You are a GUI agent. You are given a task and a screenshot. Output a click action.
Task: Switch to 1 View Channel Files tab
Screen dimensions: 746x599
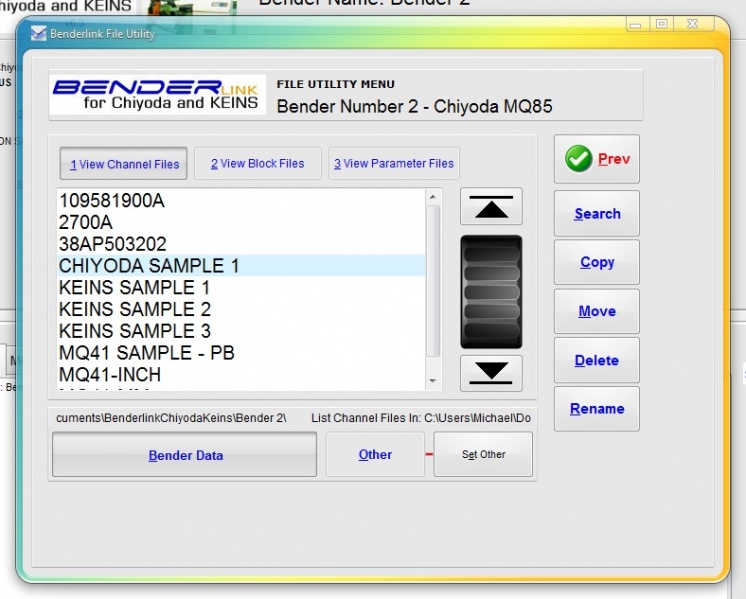(124, 164)
